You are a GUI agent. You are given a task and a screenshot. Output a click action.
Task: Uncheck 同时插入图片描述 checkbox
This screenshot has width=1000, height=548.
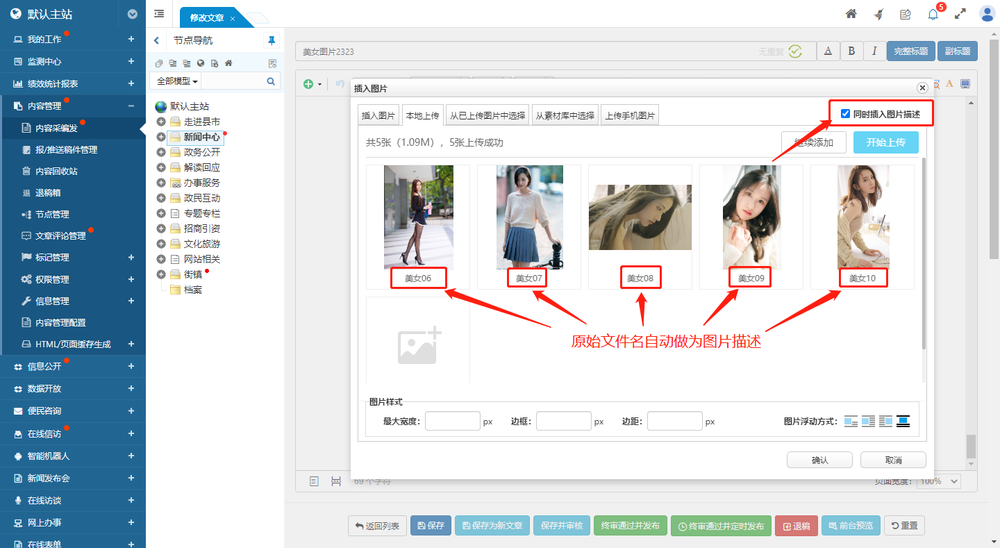click(x=846, y=114)
